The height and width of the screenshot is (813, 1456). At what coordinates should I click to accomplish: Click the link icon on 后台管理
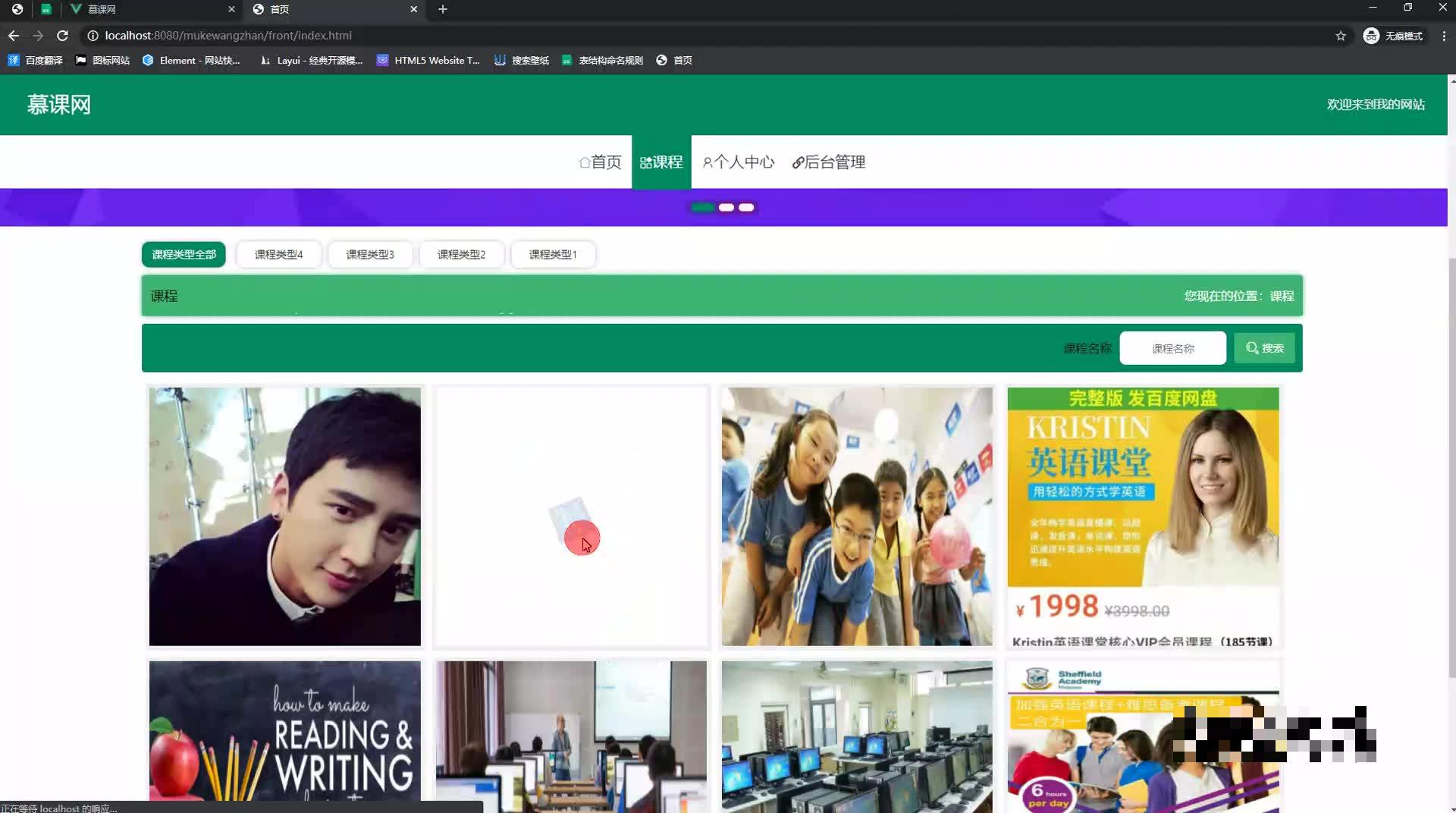tap(799, 162)
